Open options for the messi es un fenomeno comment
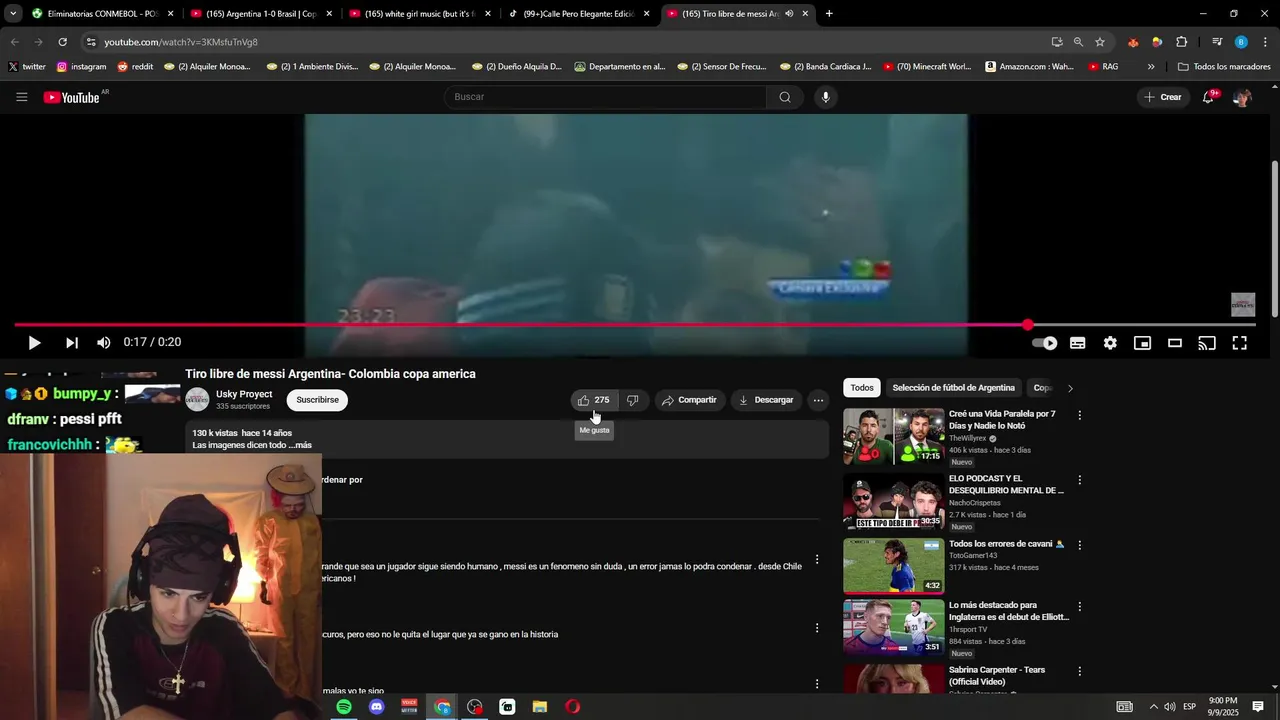The image size is (1280, 720). [x=817, y=560]
